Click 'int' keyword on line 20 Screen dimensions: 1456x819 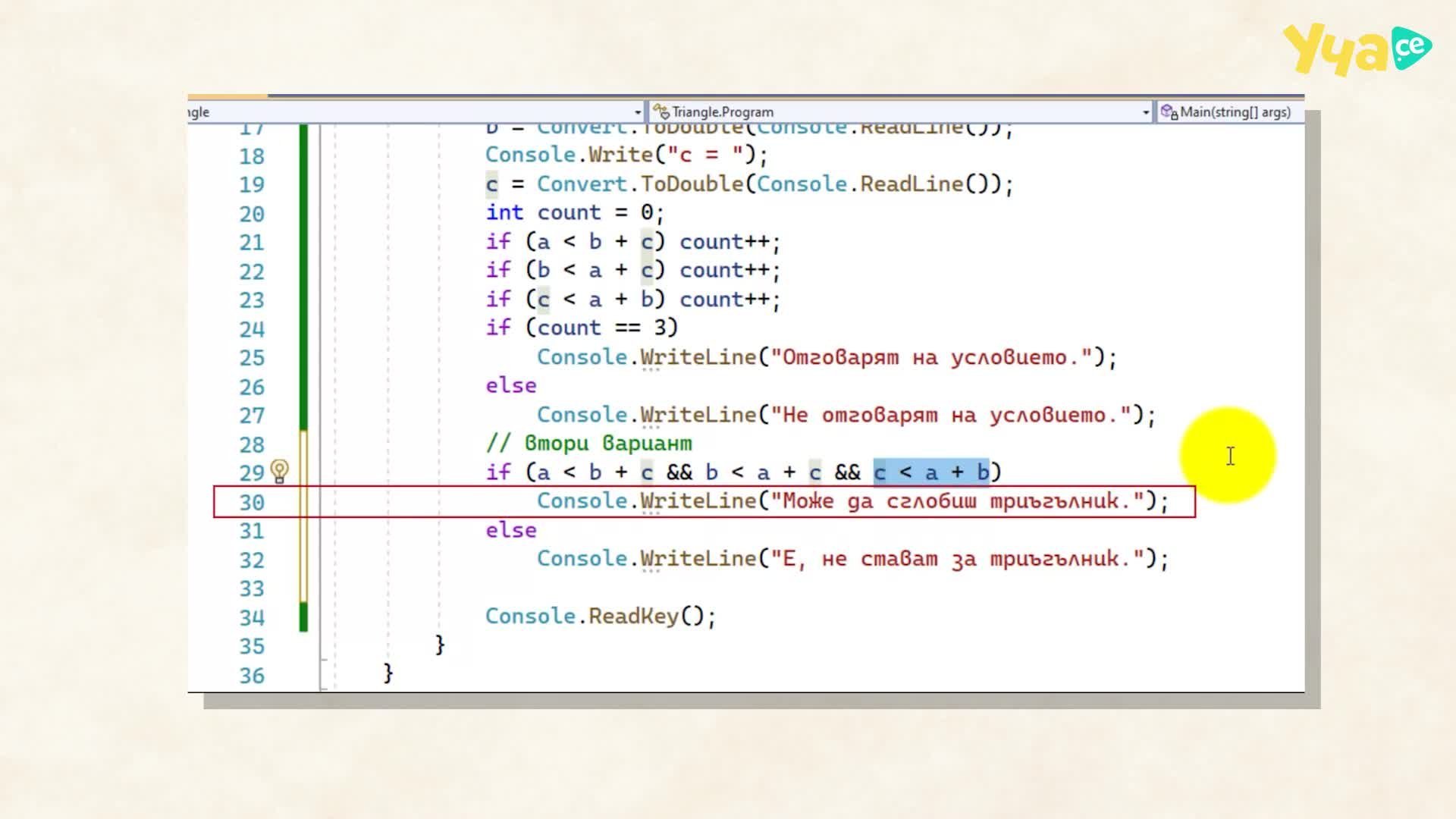click(504, 212)
